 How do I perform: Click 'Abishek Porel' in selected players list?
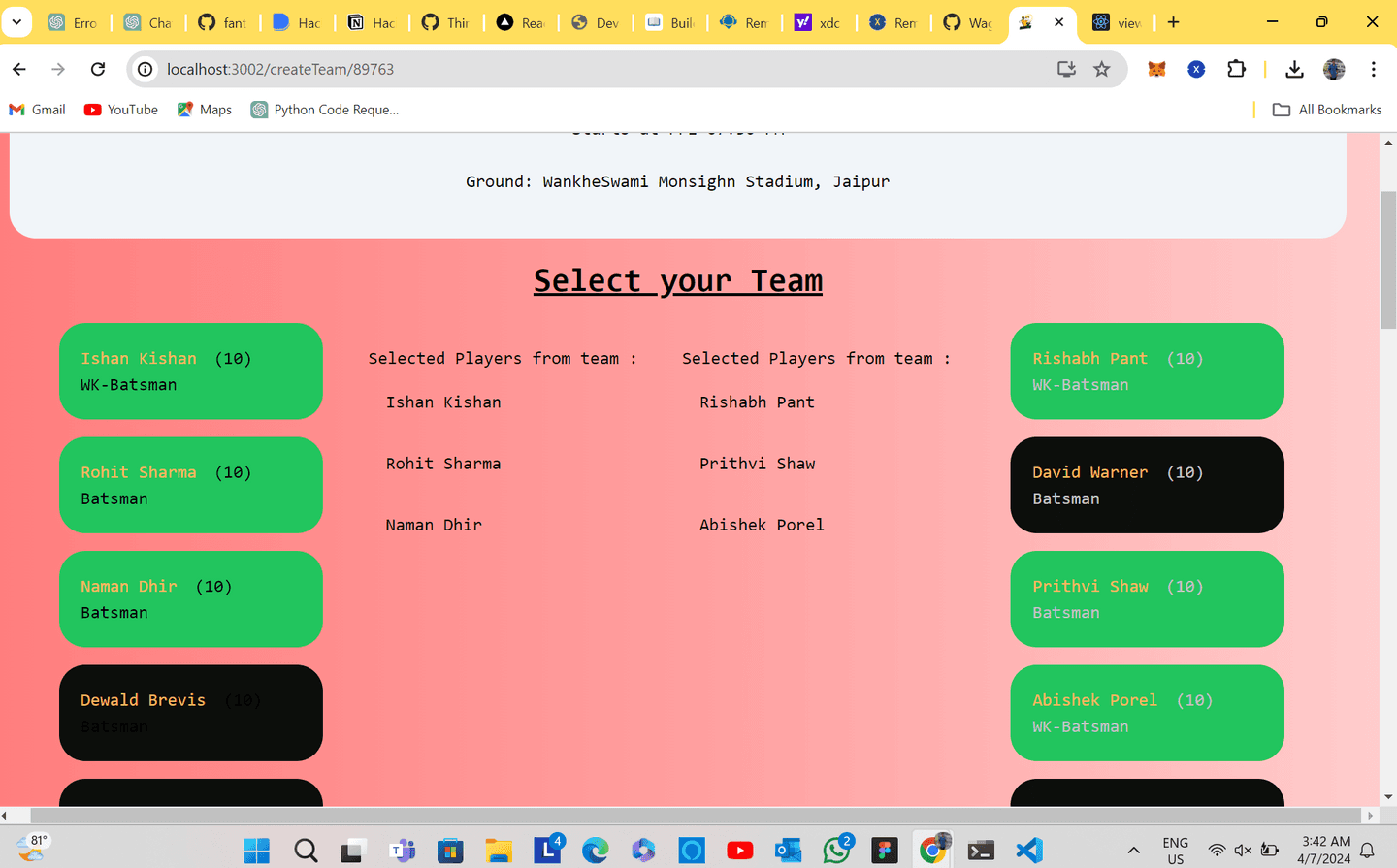click(x=762, y=525)
